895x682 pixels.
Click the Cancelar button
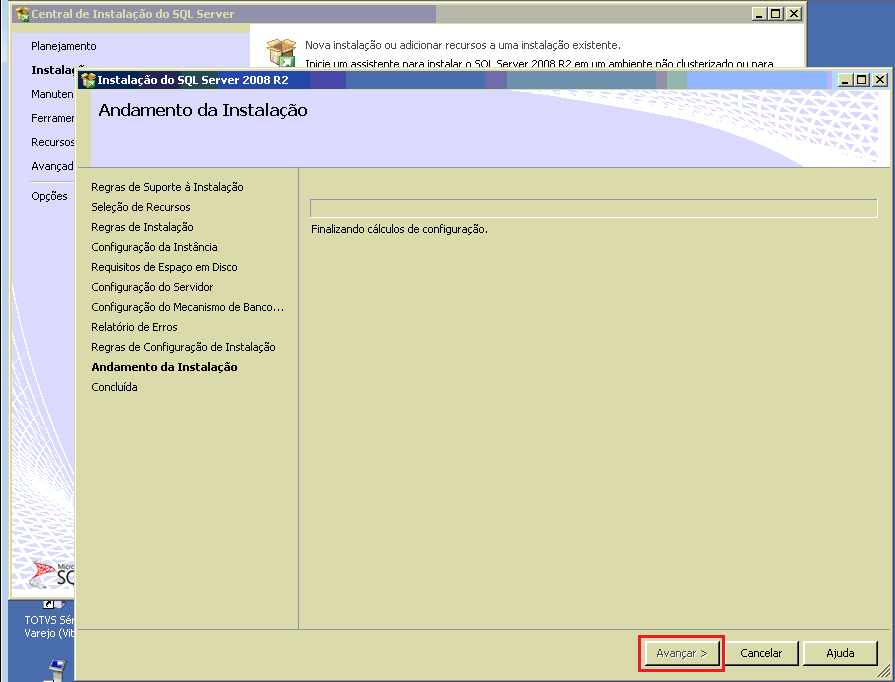point(761,653)
